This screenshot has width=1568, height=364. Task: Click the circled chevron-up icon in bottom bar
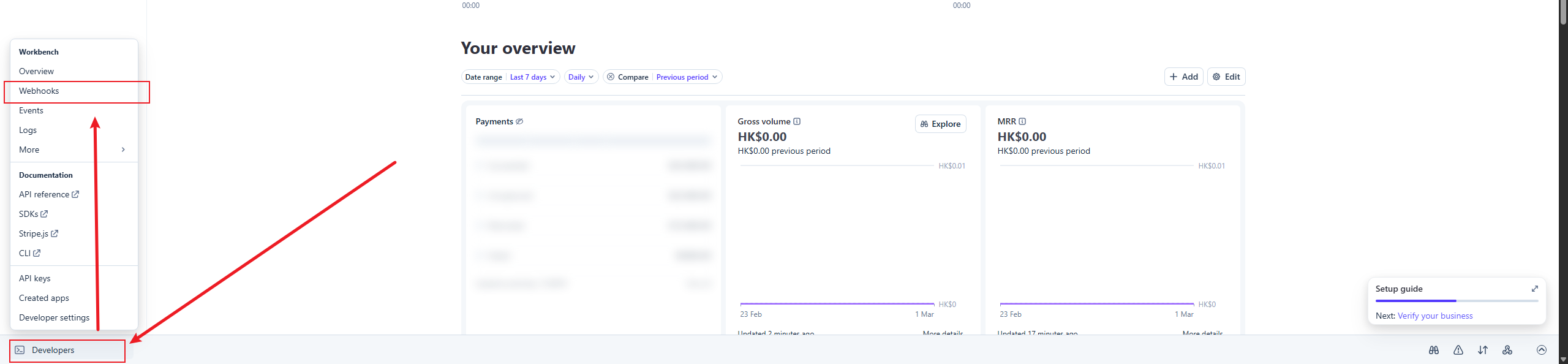(1541, 350)
